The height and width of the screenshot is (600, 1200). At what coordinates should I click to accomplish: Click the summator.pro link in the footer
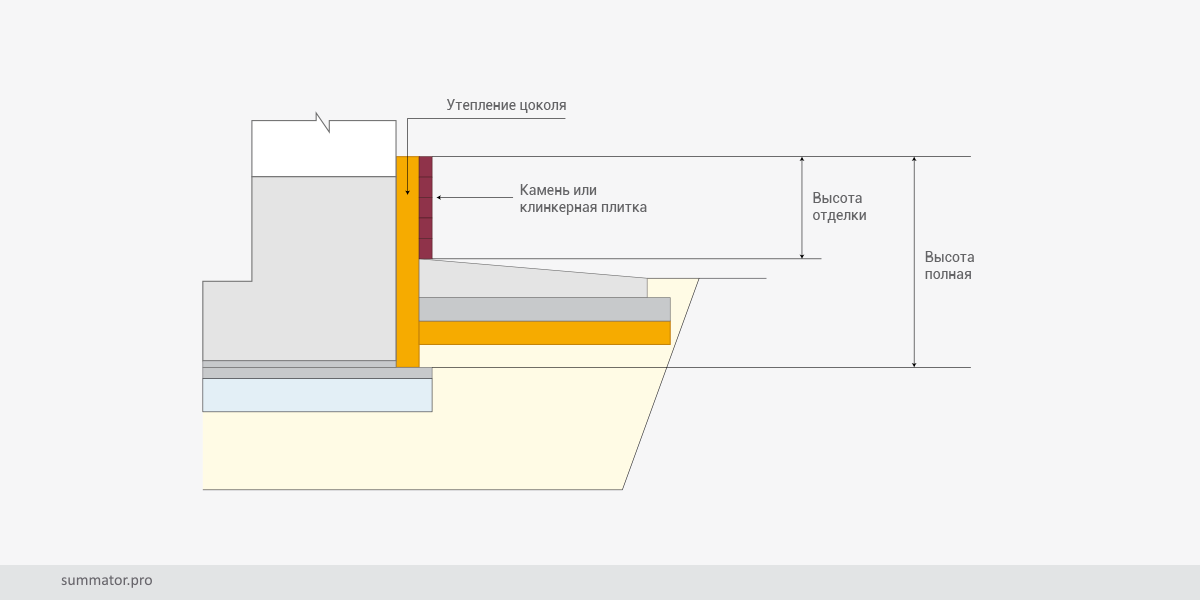(106, 580)
